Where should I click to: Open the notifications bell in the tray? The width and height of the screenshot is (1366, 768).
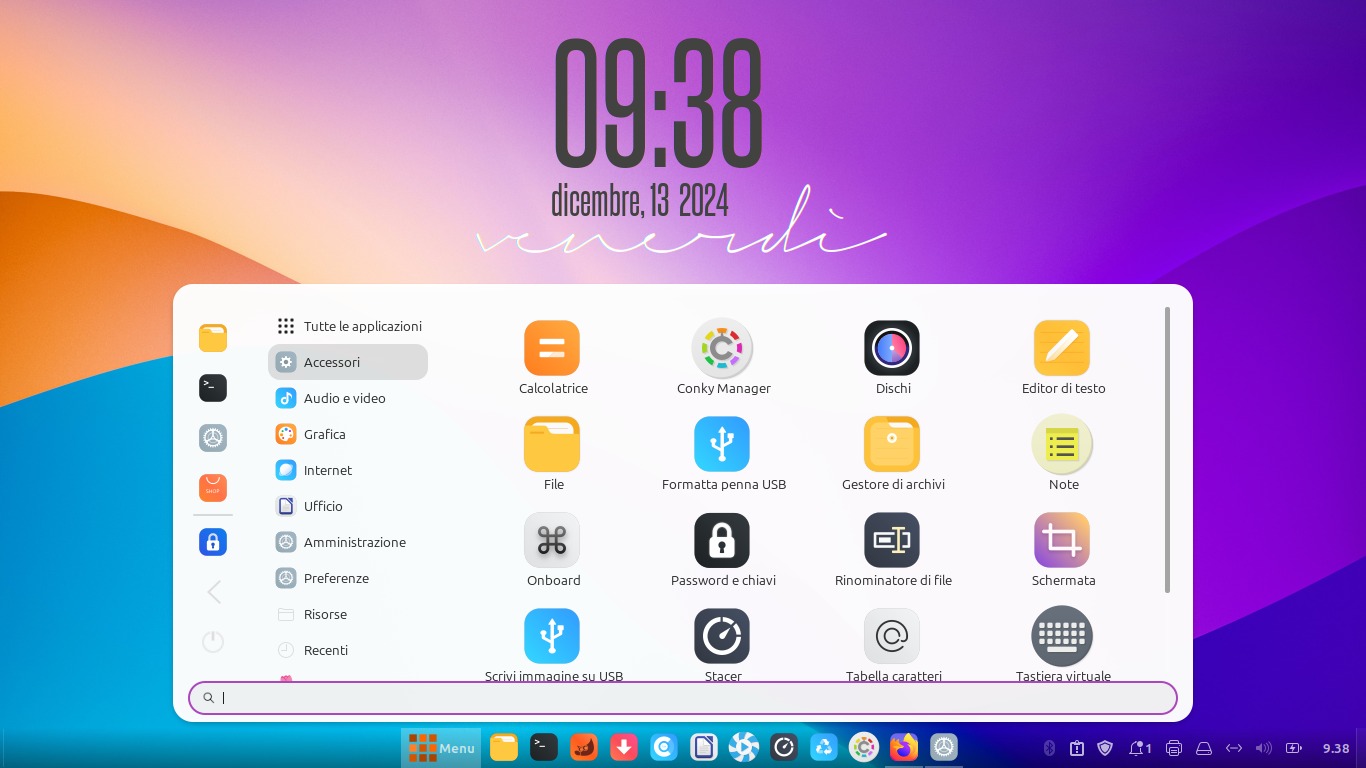(x=1139, y=748)
